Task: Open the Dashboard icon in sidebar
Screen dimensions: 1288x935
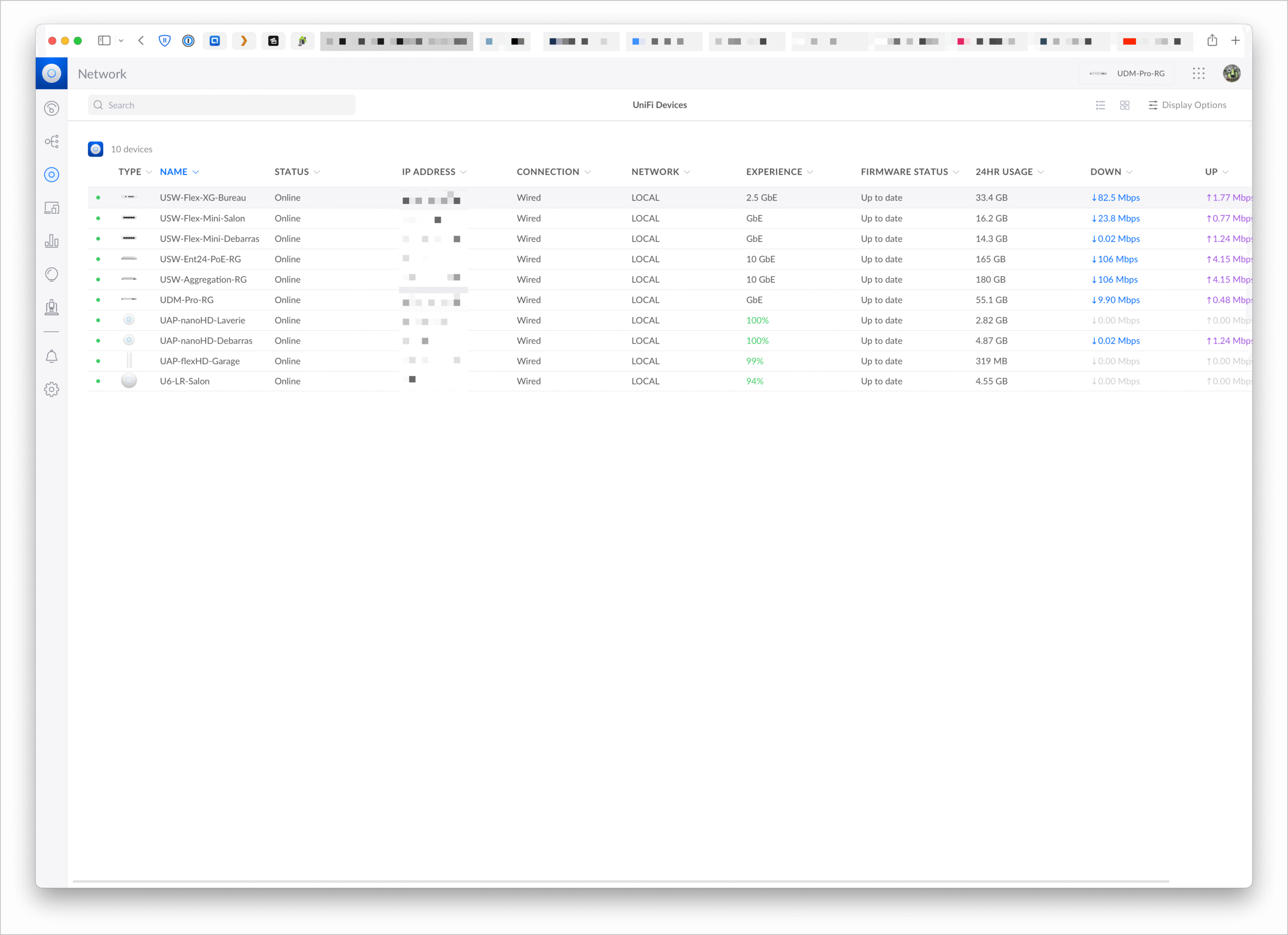Action: point(52,108)
